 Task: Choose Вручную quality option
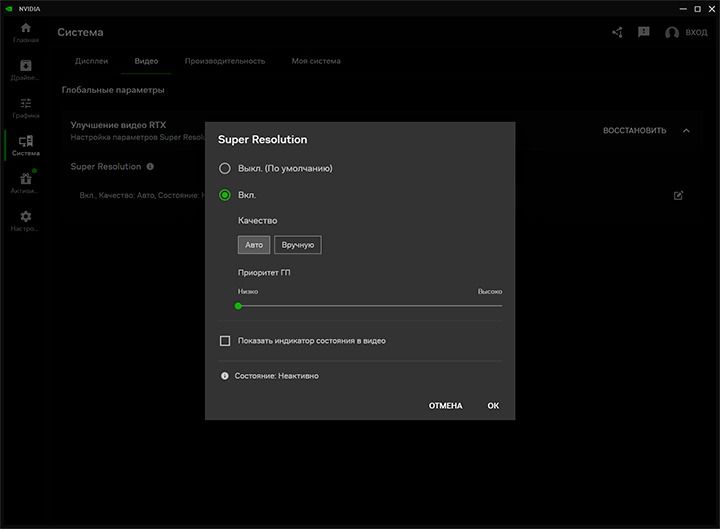click(298, 245)
